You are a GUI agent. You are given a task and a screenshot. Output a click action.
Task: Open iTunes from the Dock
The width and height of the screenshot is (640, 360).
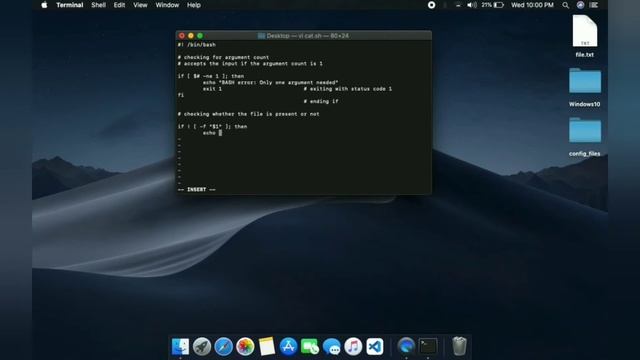pos(353,347)
